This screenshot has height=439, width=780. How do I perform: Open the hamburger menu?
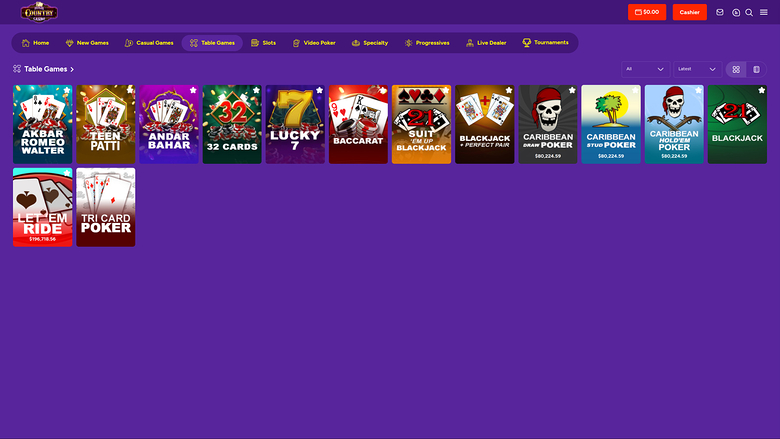(764, 12)
